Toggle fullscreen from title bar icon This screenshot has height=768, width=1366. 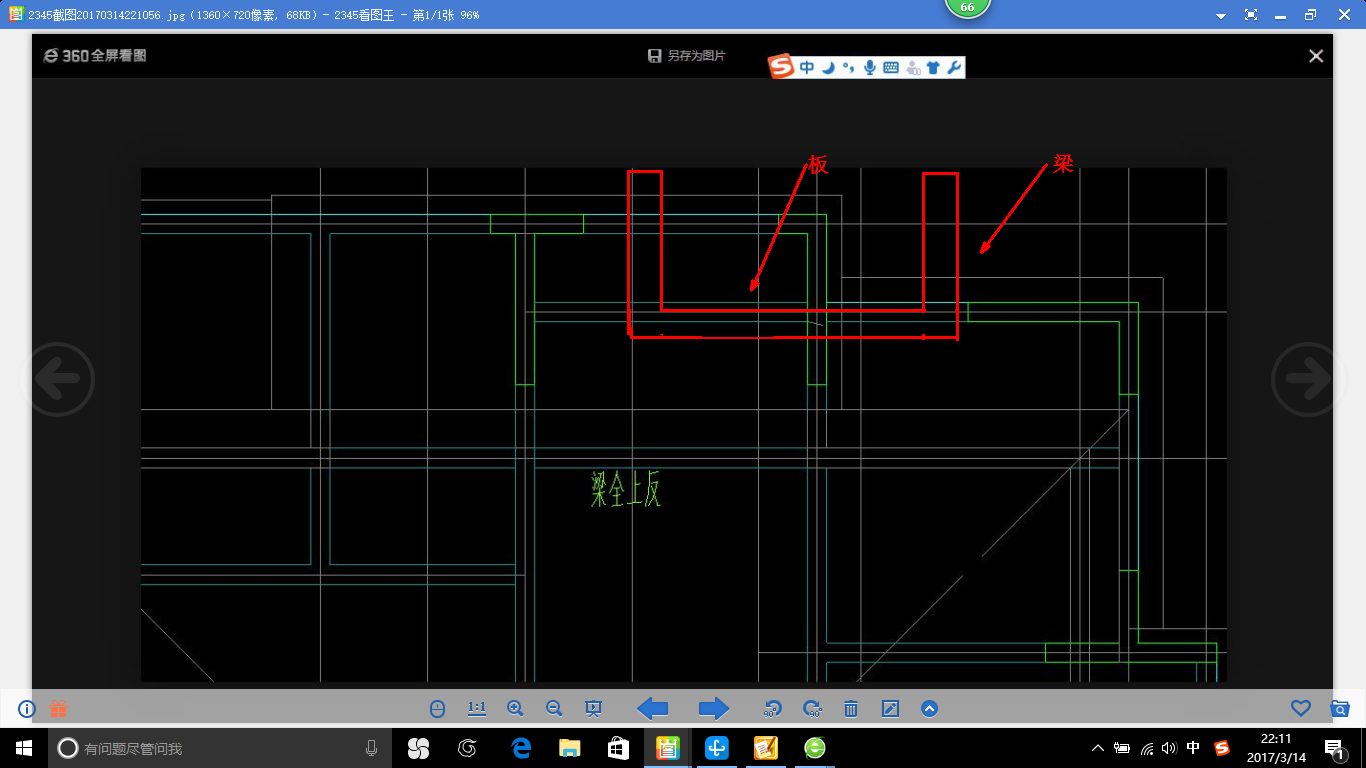point(1251,15)
